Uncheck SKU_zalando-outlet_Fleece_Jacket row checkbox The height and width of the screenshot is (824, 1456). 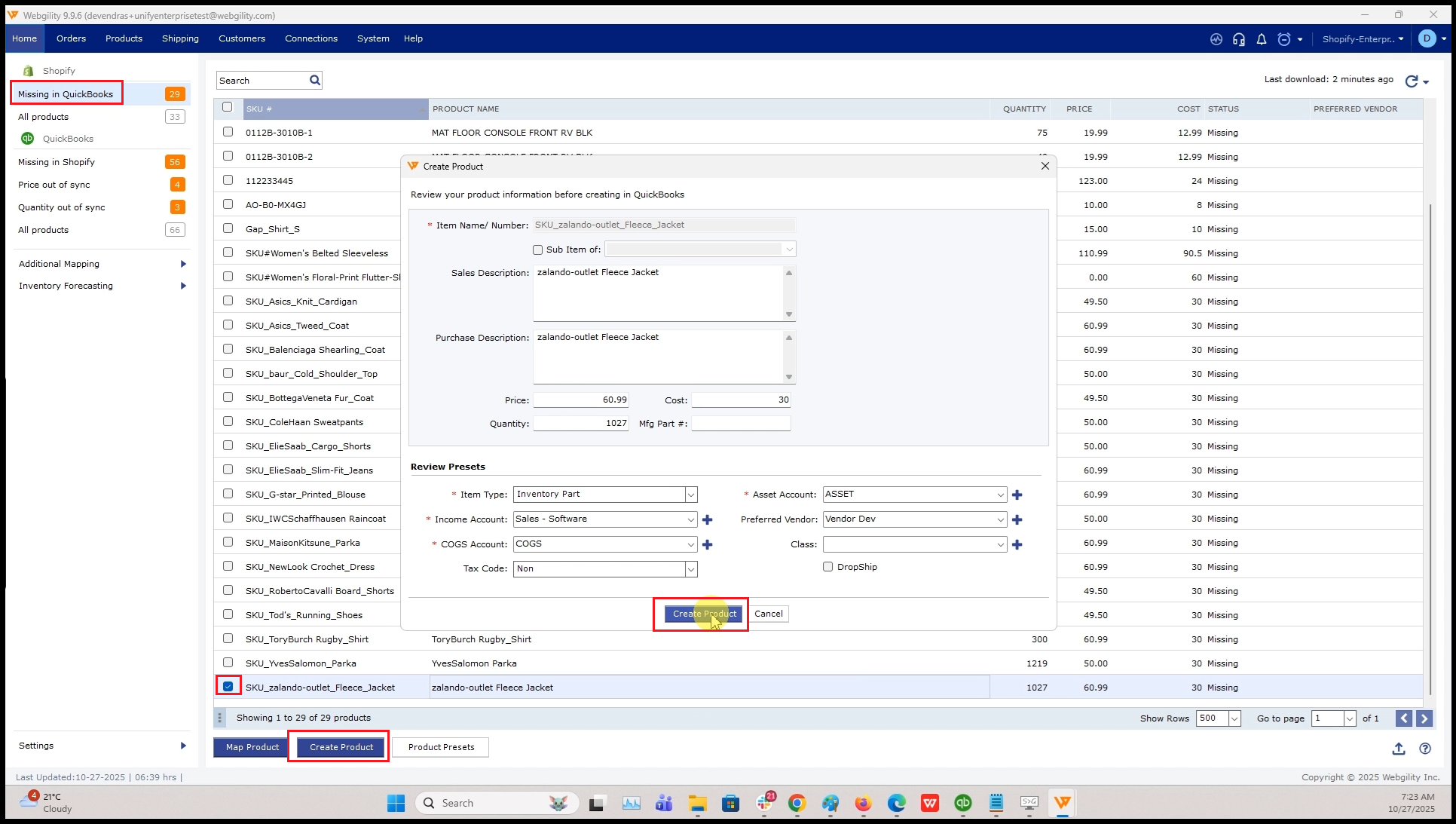228,687
